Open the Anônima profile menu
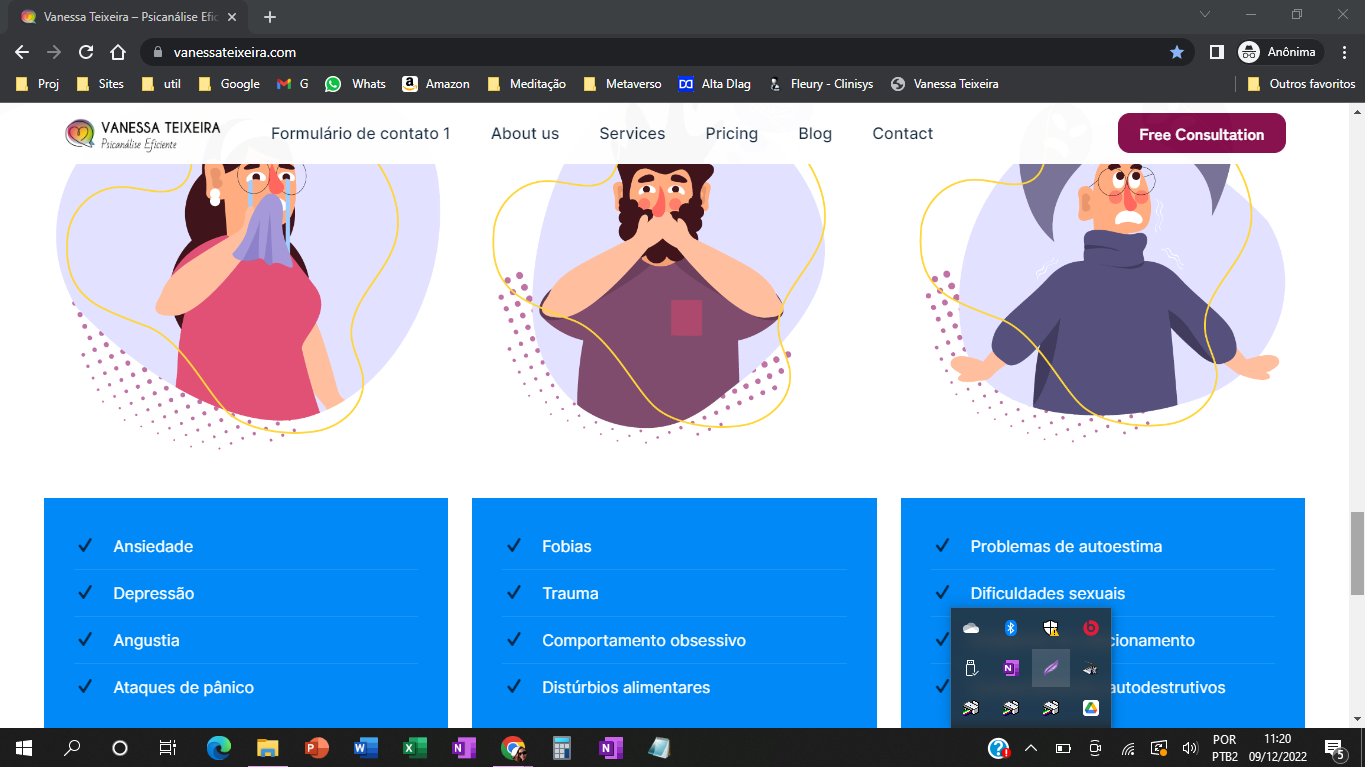 click(1279, 52)
